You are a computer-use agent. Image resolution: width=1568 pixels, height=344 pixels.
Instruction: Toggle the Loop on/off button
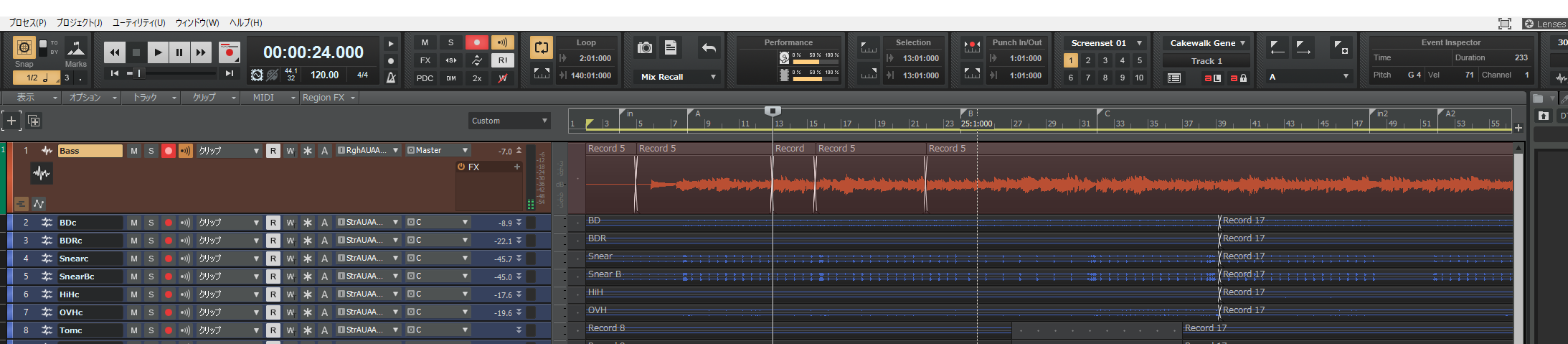[542, 47]
